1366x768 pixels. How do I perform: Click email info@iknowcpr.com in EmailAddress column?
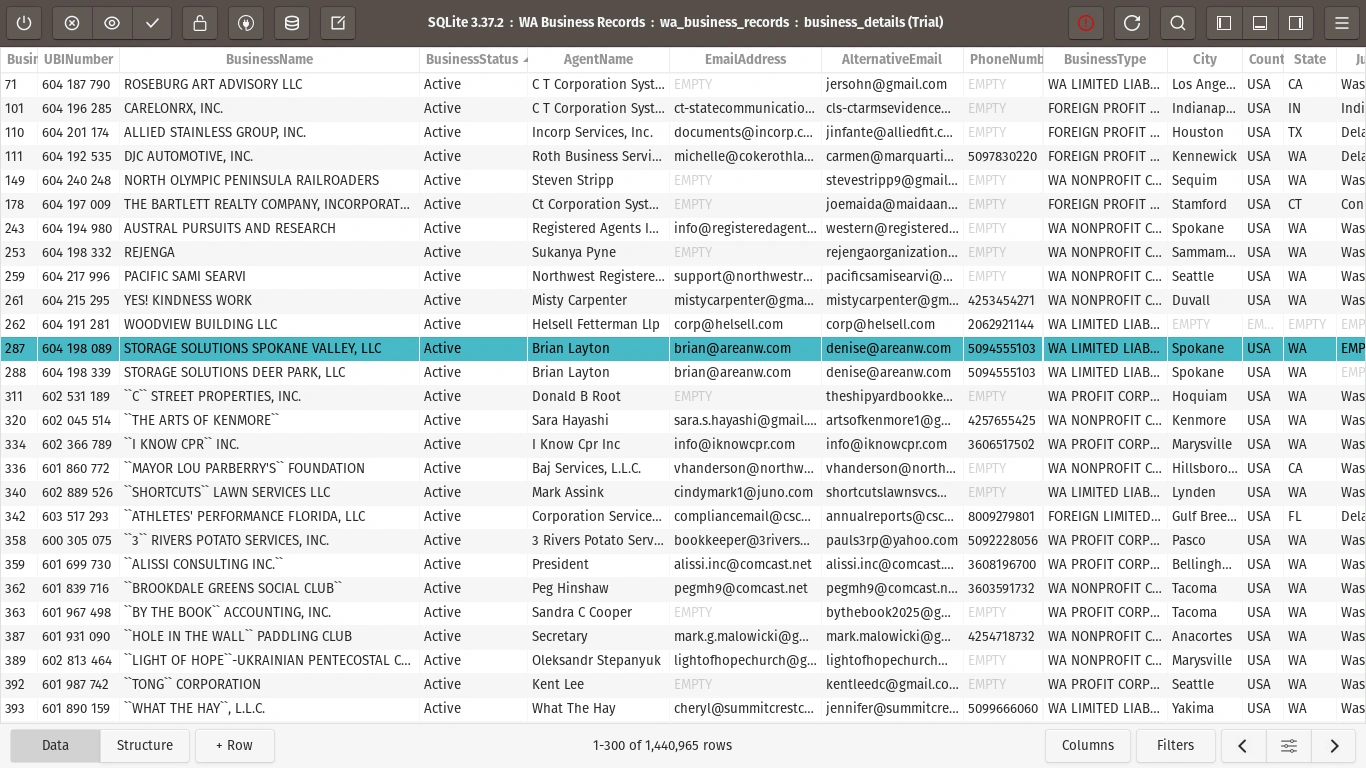[745, 444]
